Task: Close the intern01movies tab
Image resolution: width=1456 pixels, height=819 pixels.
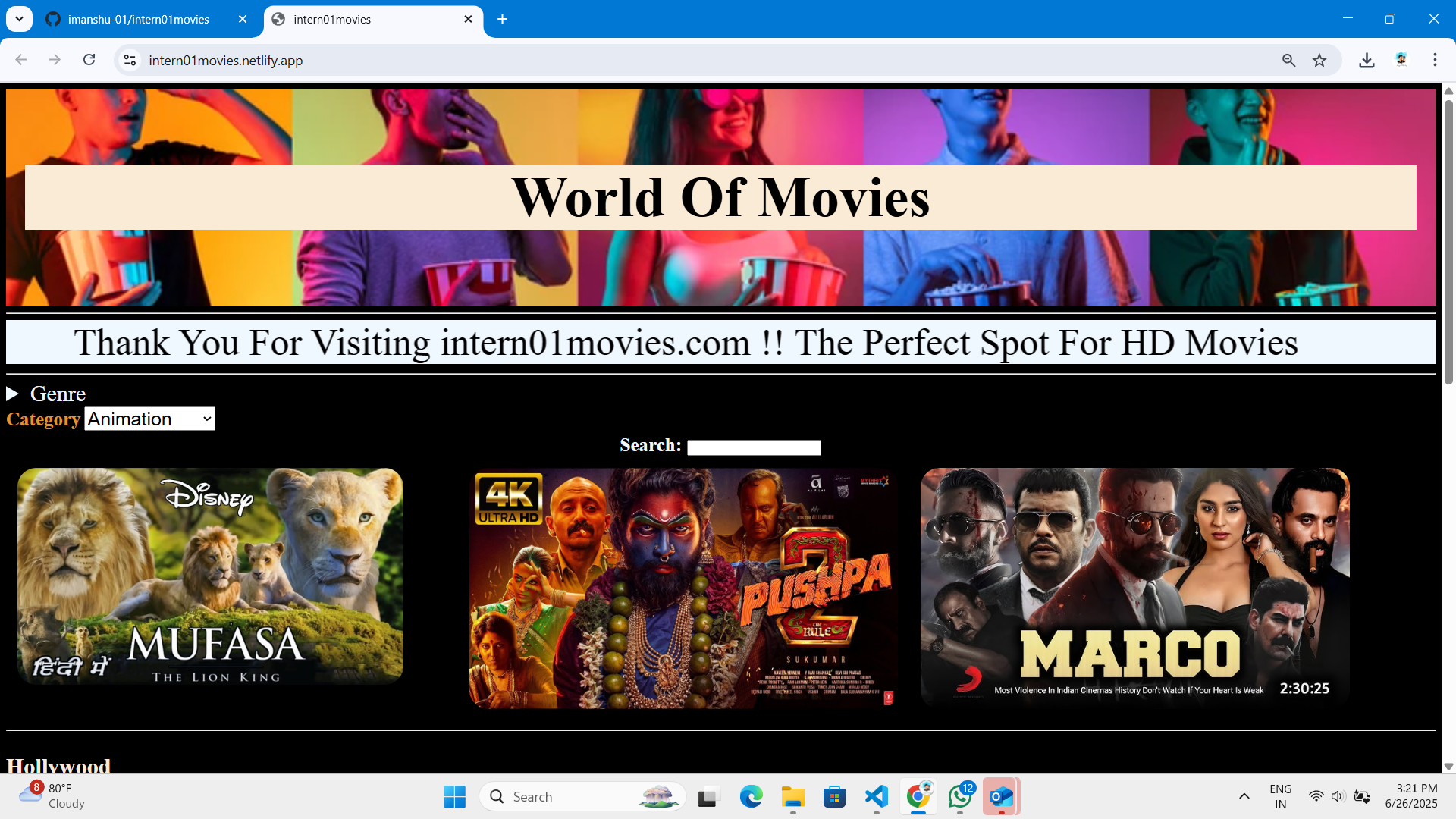Action: (x=468, y=20)
